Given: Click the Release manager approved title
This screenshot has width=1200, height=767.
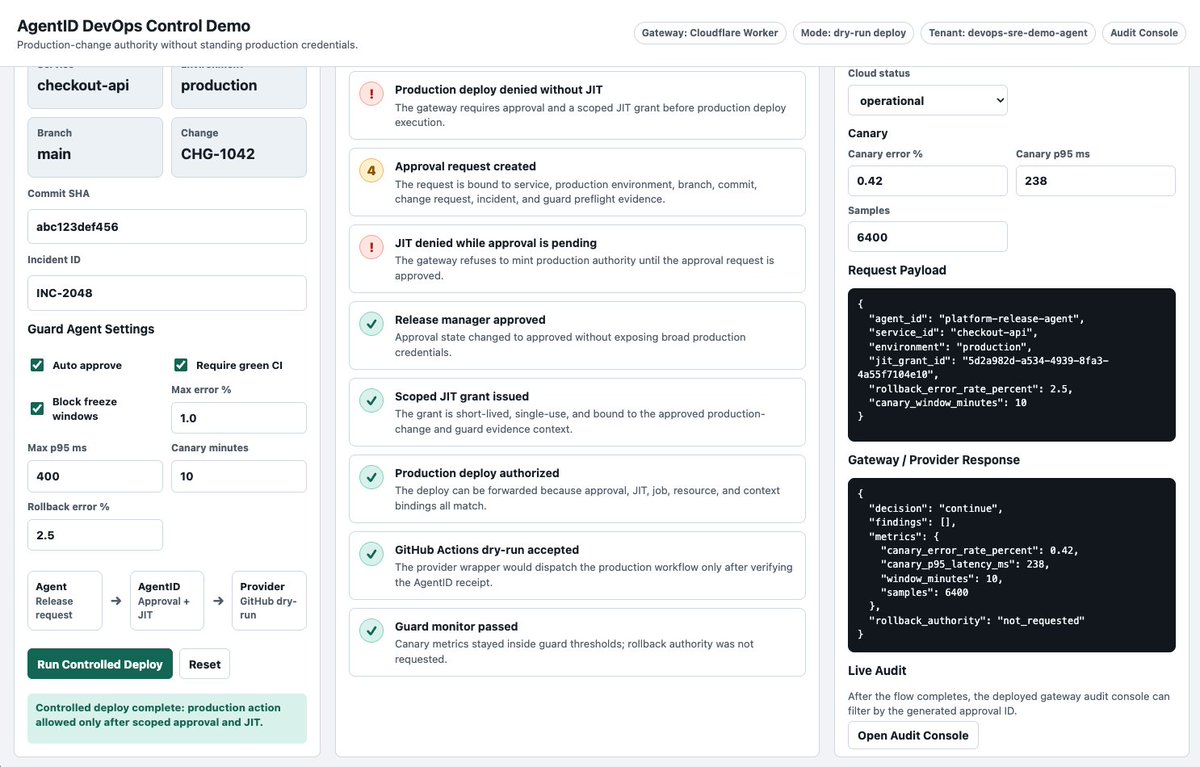Looking at the screenshot, I should (x=470, y=320).
